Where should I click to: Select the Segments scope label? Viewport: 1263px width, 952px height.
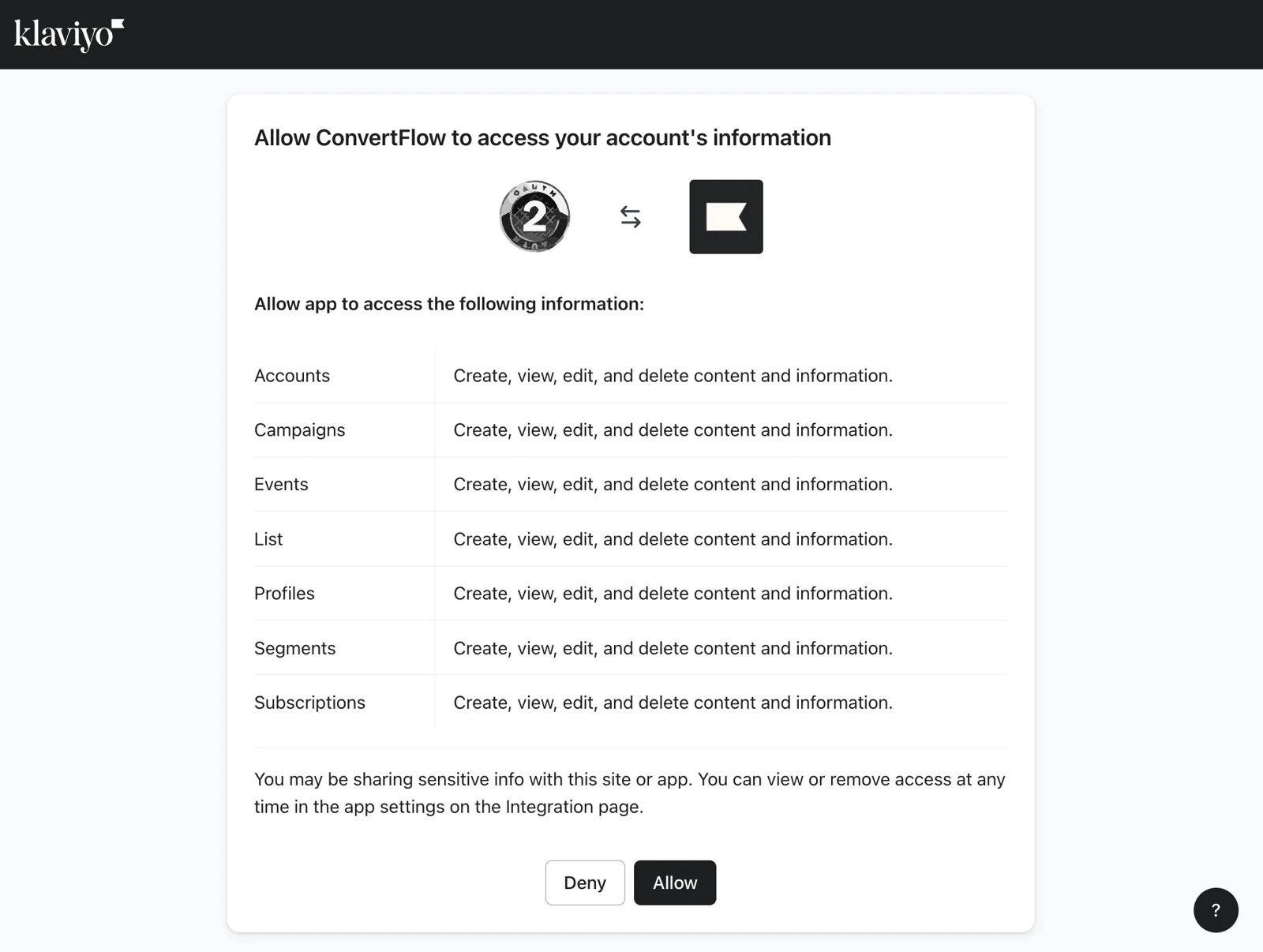(x=295, y=648)
